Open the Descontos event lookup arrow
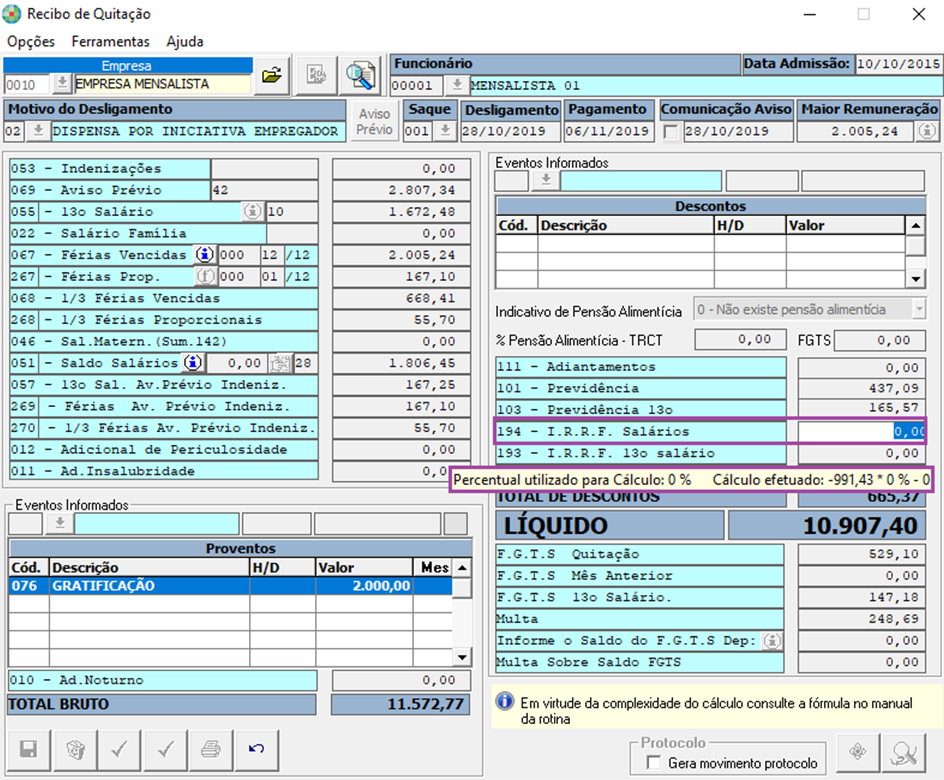944x780 pixels. [546, 181]
